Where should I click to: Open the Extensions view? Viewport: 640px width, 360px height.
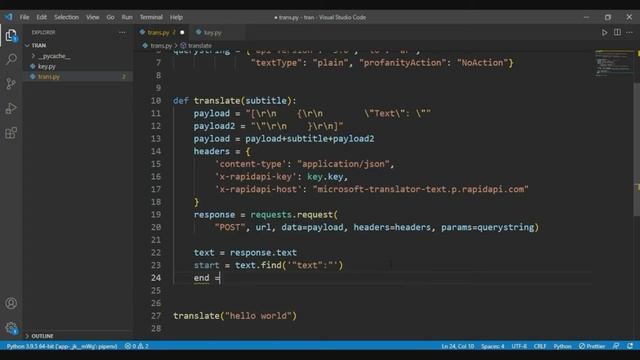click(x=11, y=133)
